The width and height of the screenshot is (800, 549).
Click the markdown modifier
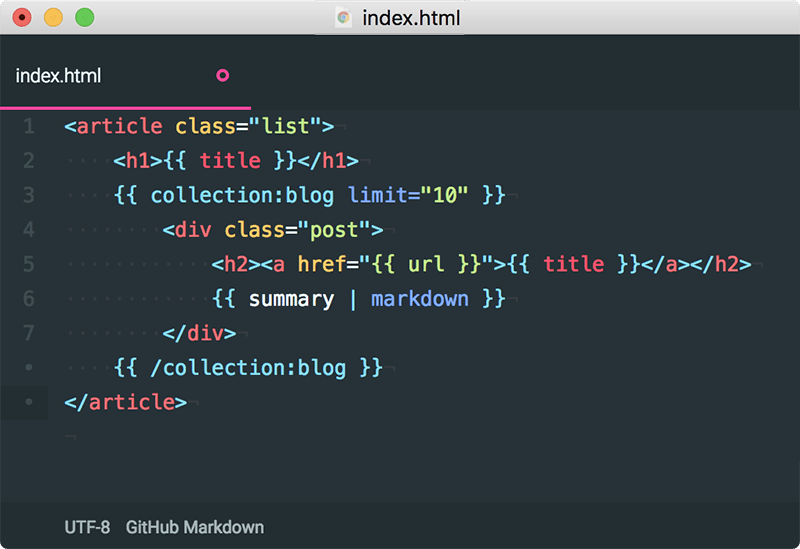420,299
